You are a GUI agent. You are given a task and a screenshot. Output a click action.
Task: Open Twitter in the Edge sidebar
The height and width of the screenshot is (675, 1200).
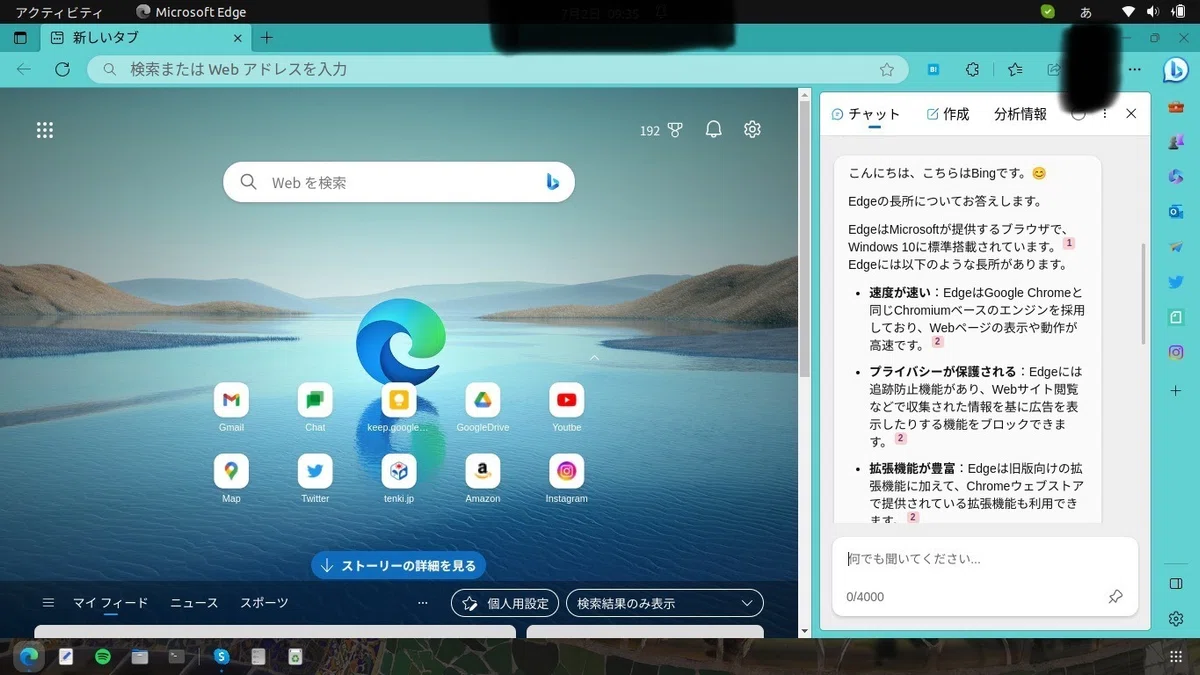[x=1176, y=282]
